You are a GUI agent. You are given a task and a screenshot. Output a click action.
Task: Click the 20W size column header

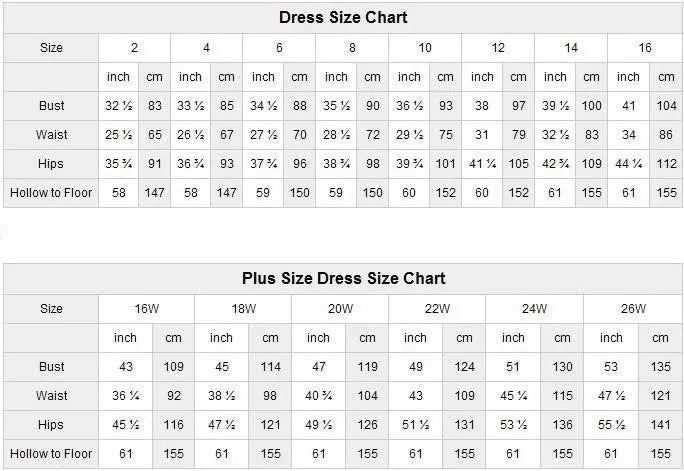[341, 309]
